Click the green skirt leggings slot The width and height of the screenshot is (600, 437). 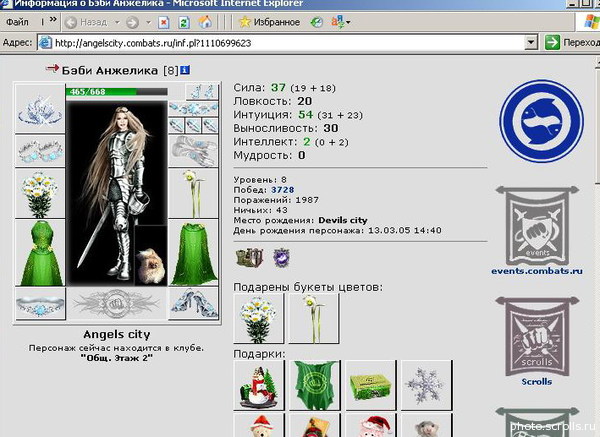click(194, 253)
